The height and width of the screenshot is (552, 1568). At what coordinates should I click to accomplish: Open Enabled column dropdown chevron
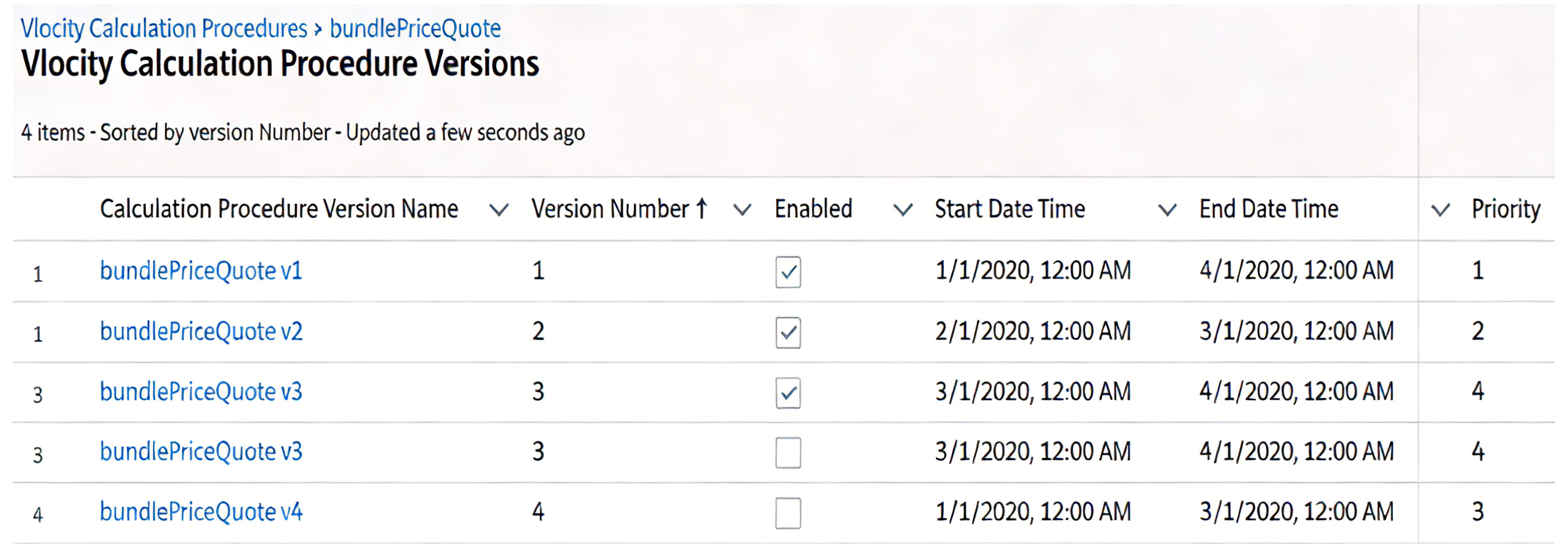point(903,210)
